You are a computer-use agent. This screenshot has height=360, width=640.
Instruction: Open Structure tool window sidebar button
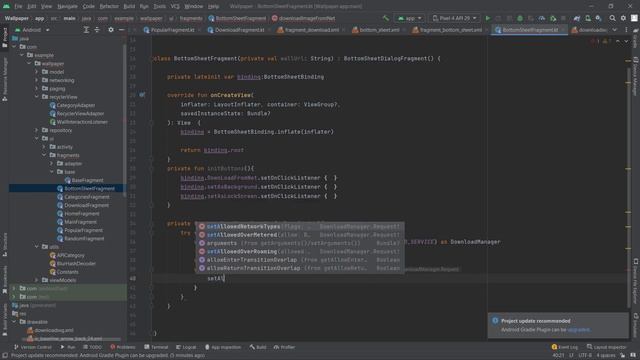[x=5, y=244]
